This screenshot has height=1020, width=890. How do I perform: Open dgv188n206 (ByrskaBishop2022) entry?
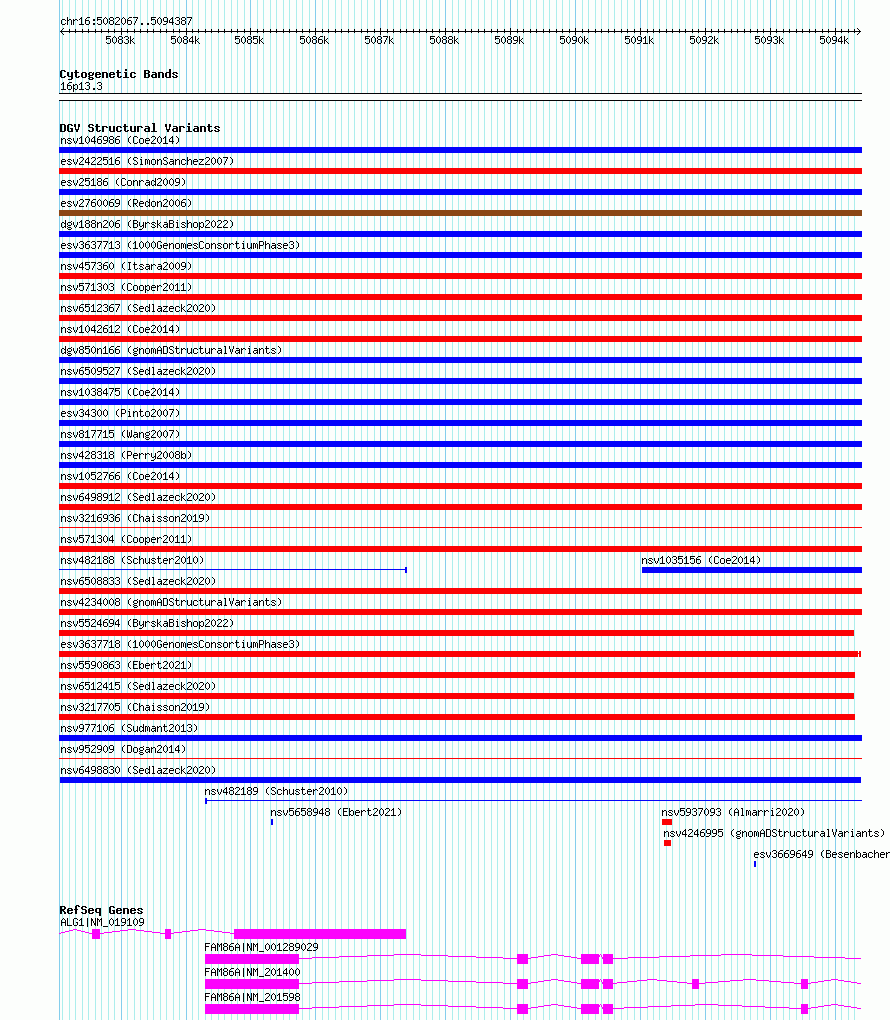click(147, 224)
